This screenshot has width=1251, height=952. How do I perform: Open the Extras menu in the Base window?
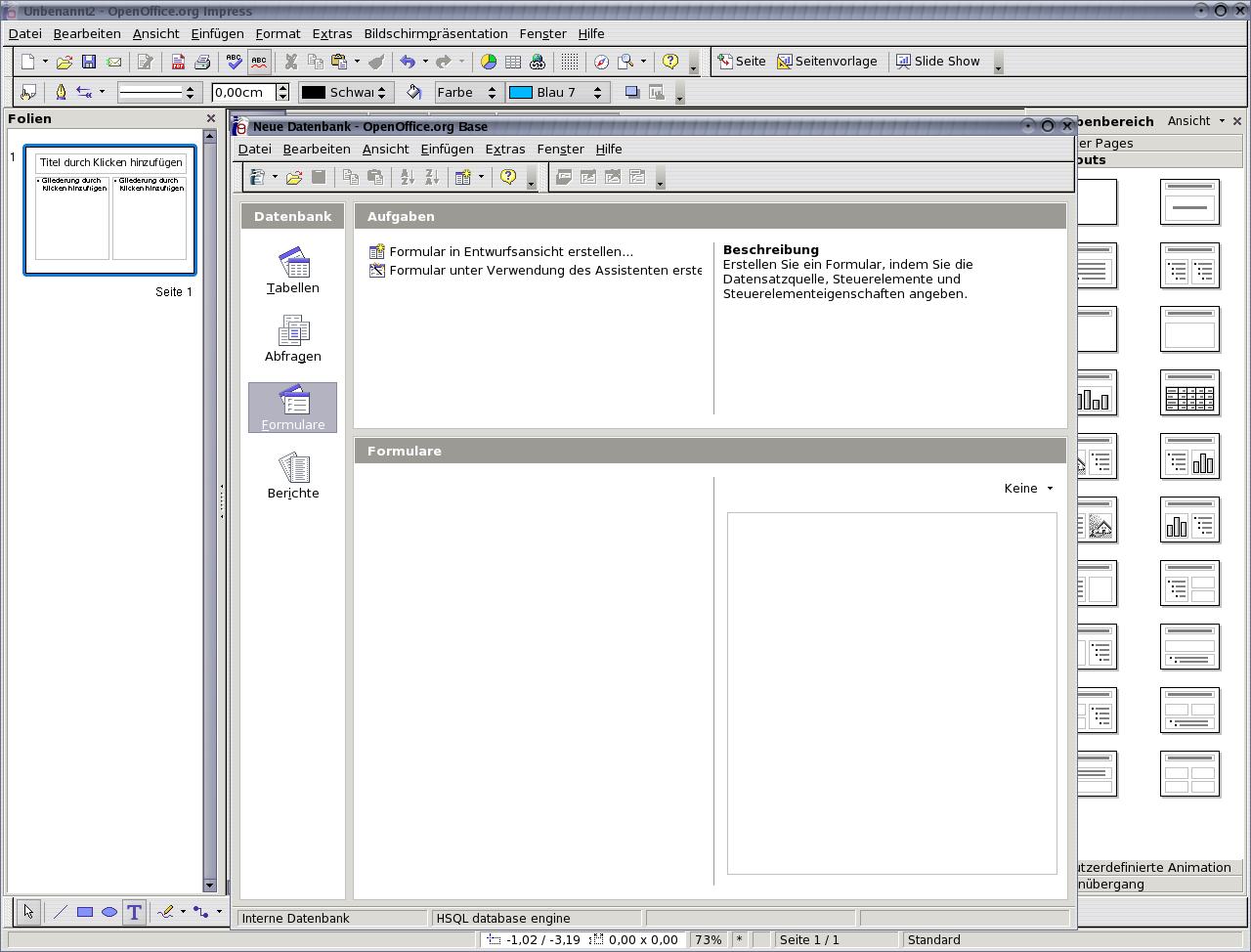[x=505, y=149]
